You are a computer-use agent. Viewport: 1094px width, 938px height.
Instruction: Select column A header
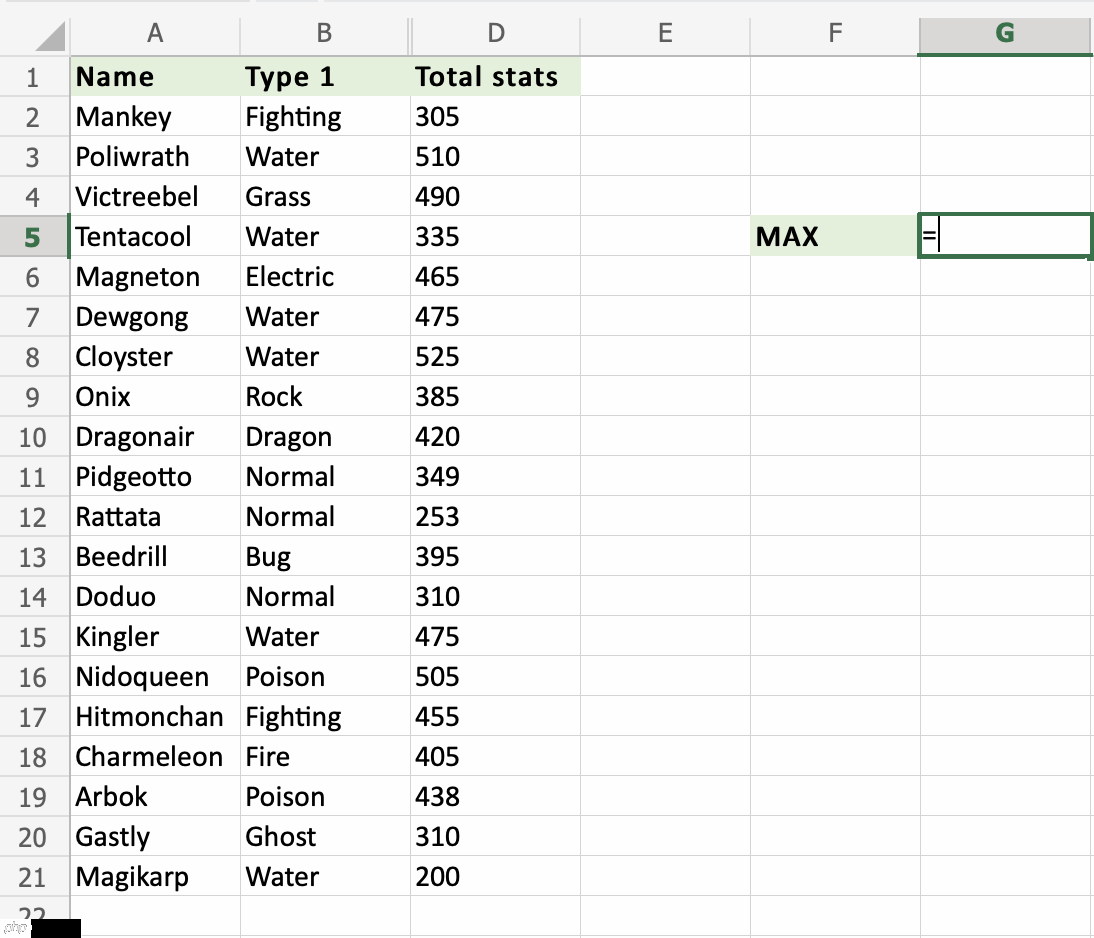click(155, 33)
